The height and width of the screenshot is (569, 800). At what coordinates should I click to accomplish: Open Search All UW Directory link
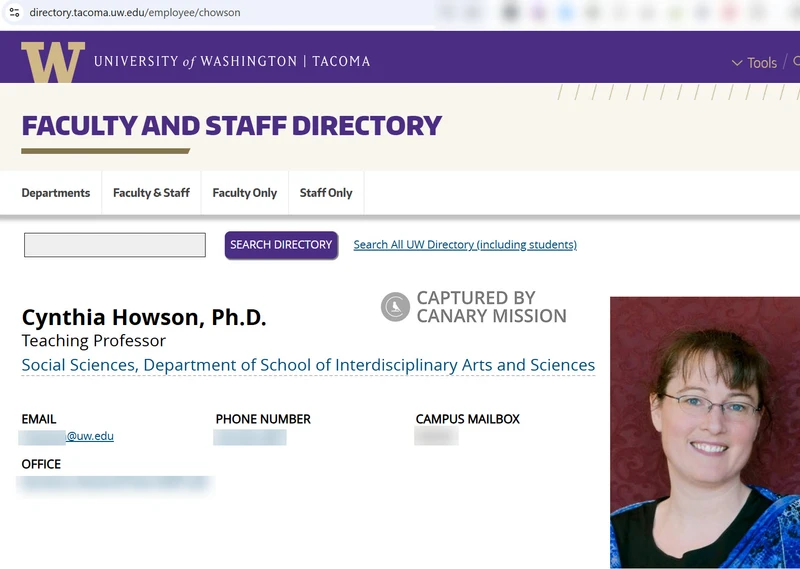(465, 245)
